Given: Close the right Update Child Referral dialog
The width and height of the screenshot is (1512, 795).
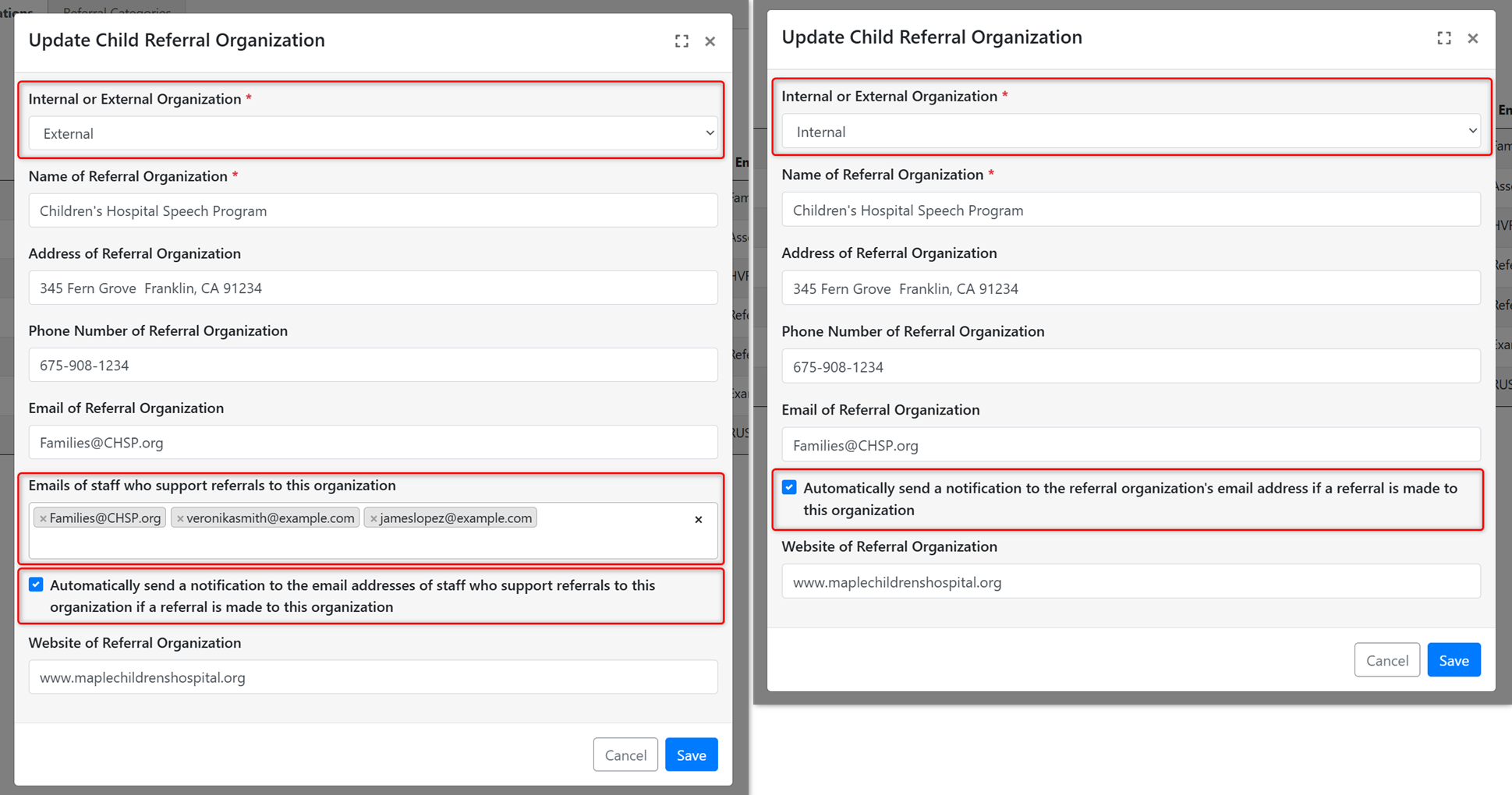Looking at the screenshot, I should click(1472, 38).
